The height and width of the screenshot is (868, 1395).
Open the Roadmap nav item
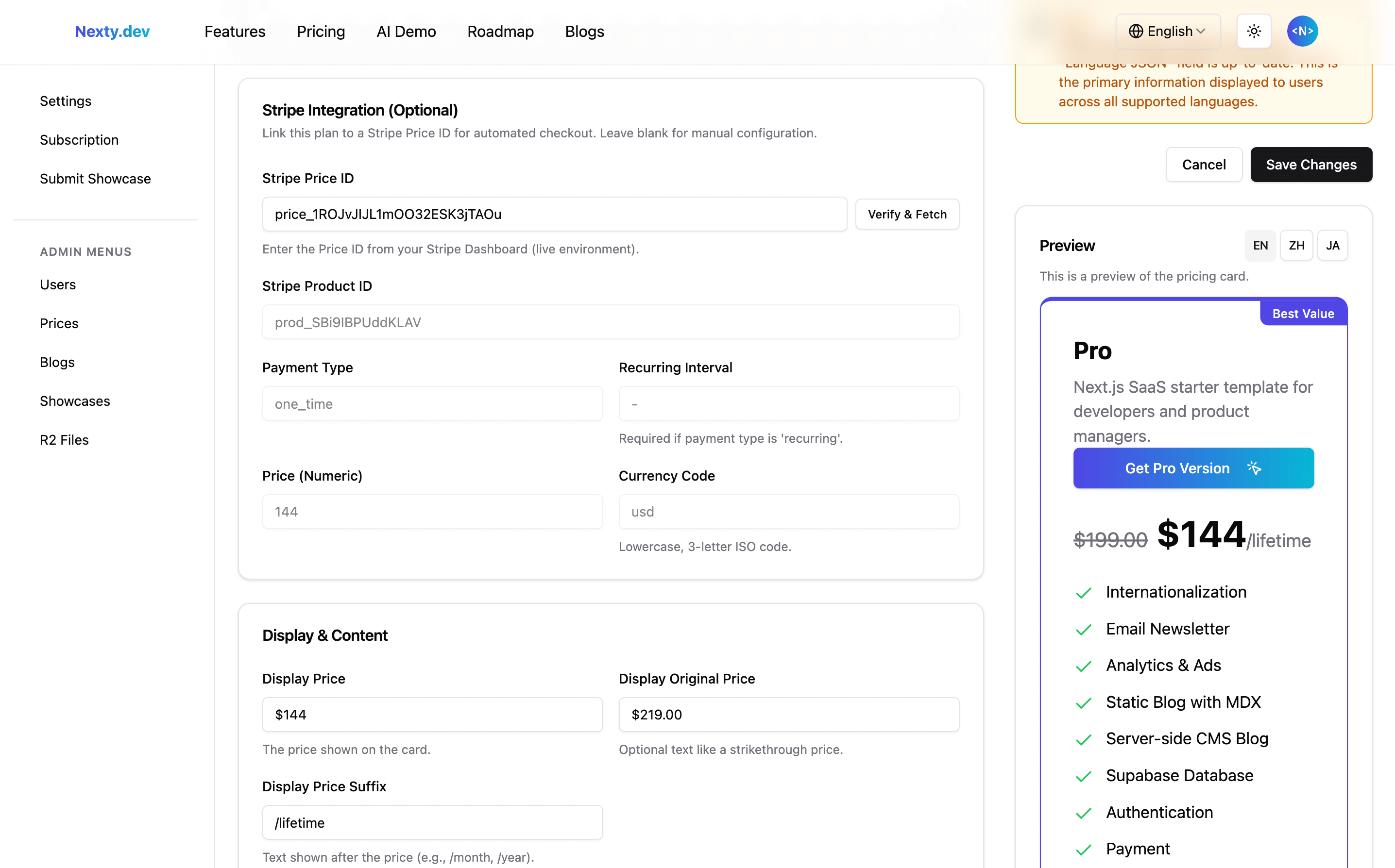coord(500,31)
